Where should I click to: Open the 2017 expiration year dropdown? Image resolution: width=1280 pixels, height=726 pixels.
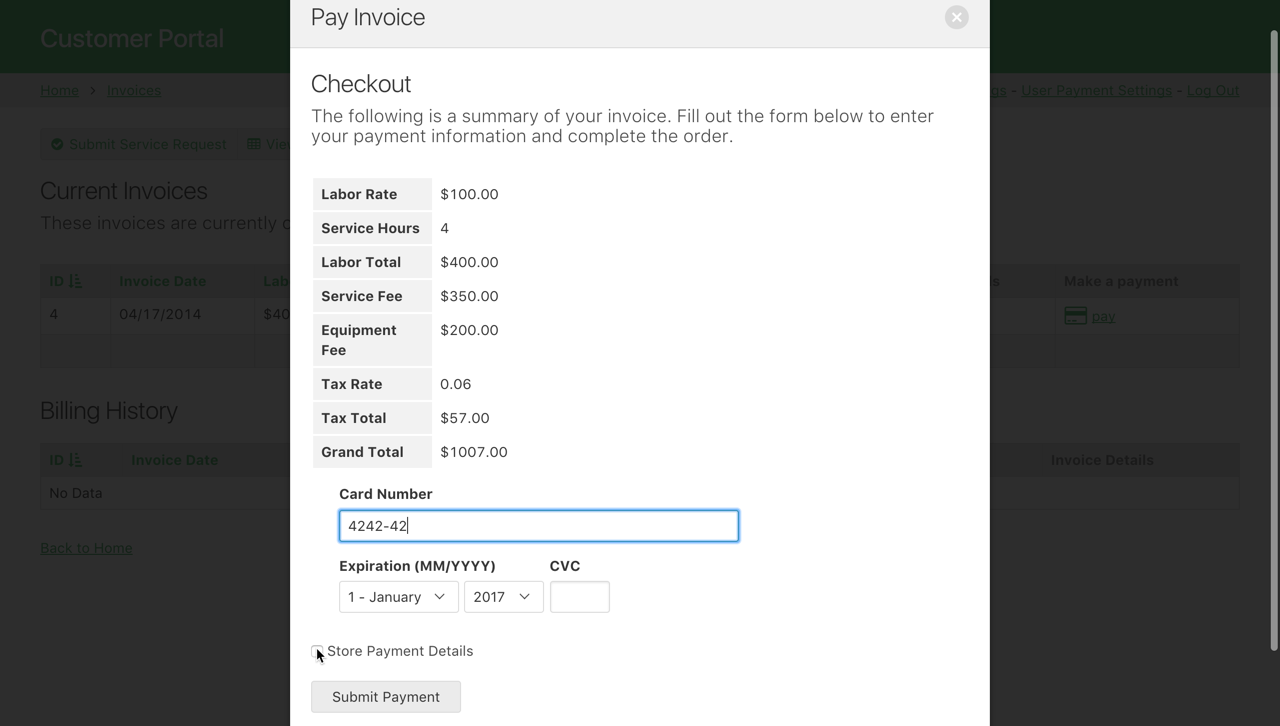click(503, 596)
